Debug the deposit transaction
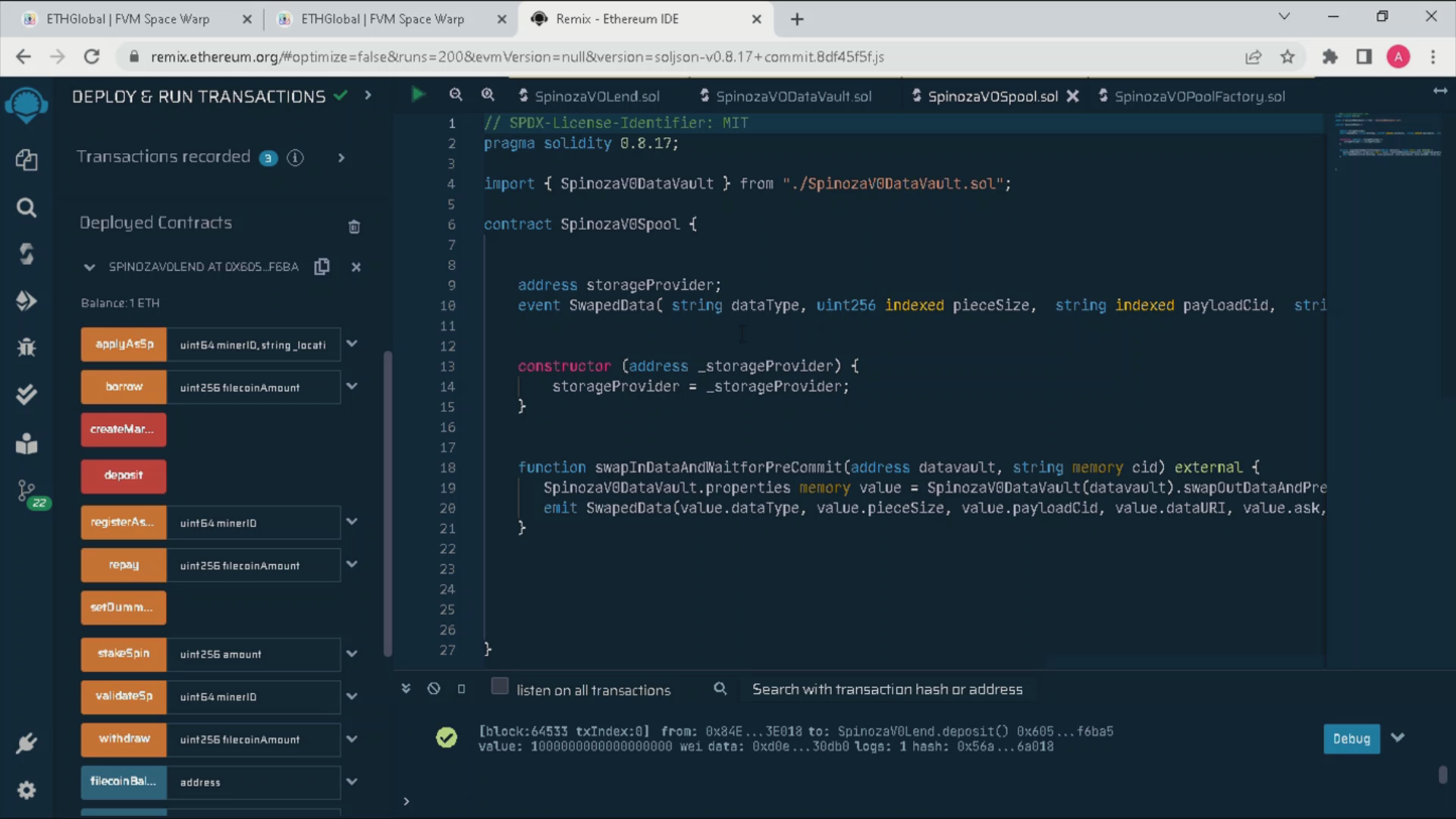Image resolution: width=1456 pixels, height=819 pixels. (1351, 739)
